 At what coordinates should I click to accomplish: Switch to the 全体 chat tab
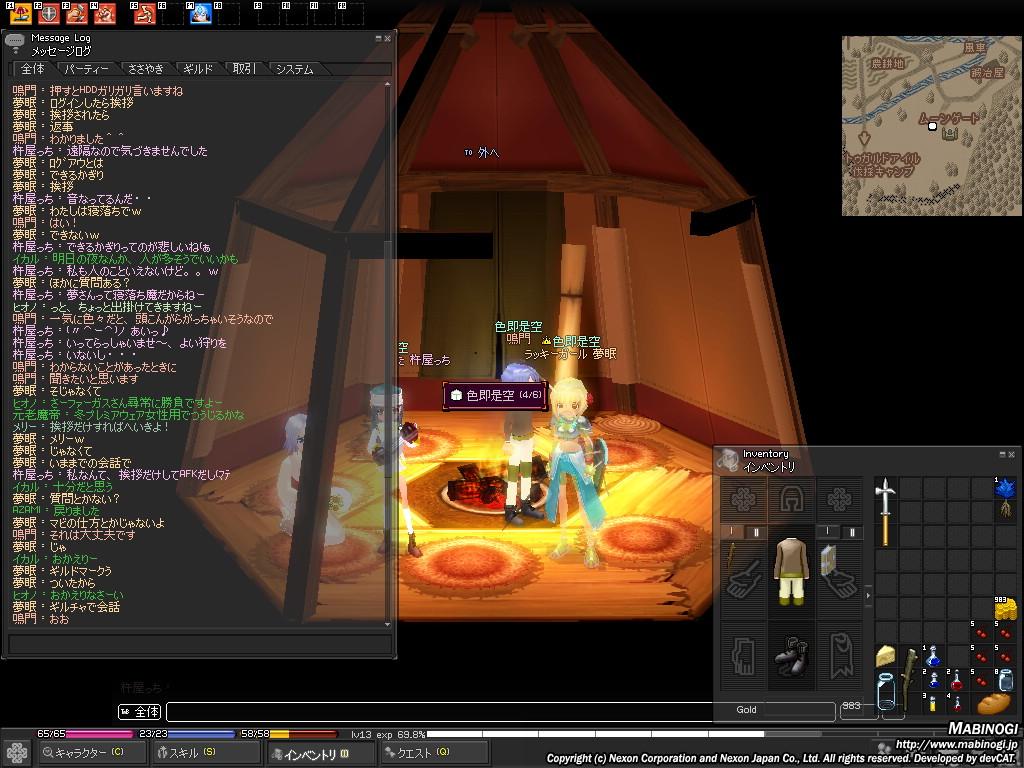pyautogui.click(x=33, y=69)
